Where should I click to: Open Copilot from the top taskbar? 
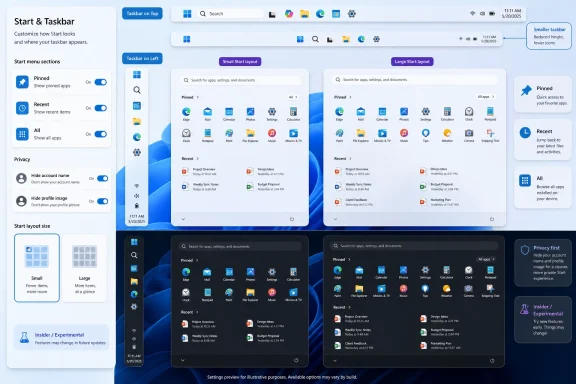[x=289, y=14]
